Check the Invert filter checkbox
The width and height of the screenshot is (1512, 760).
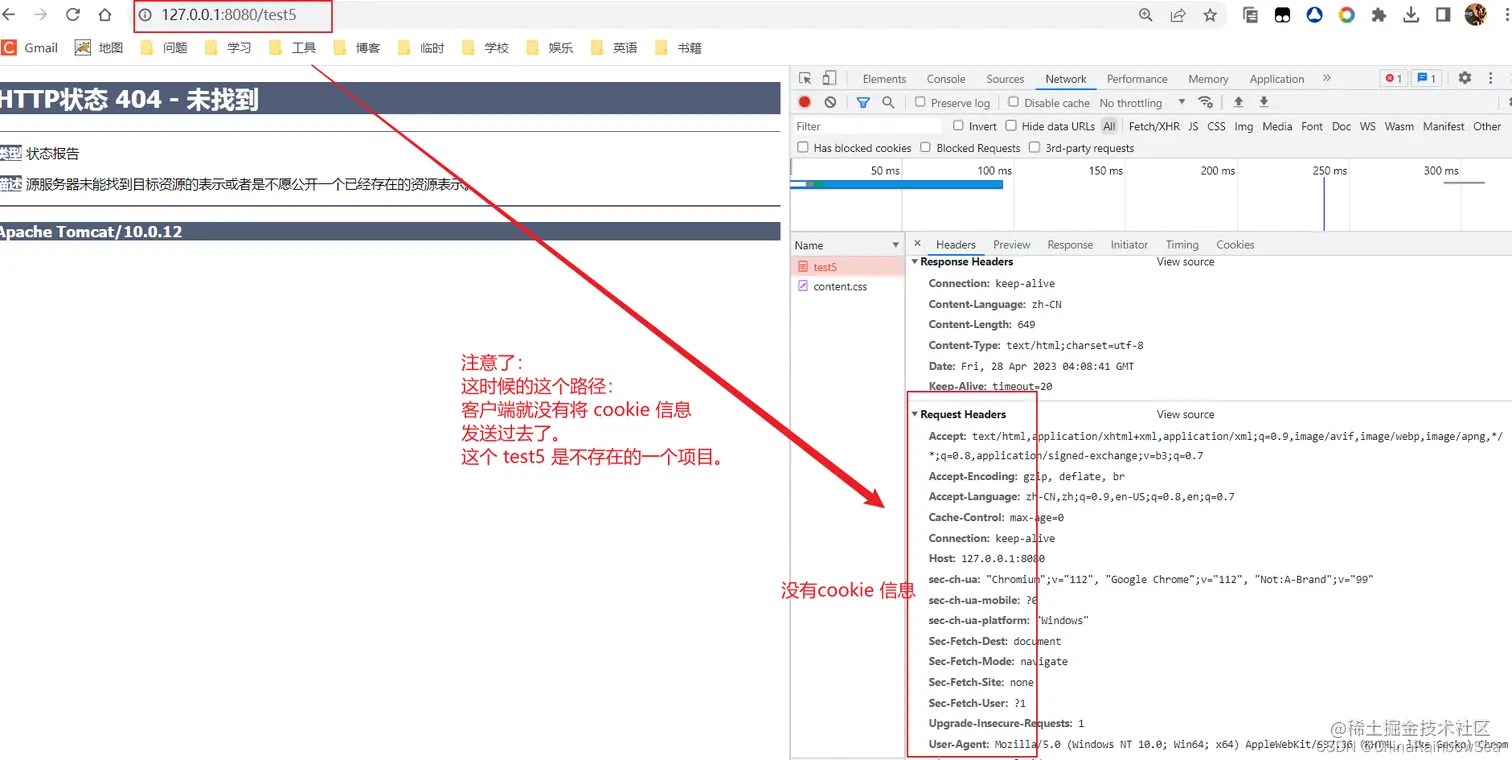(958, 126)
